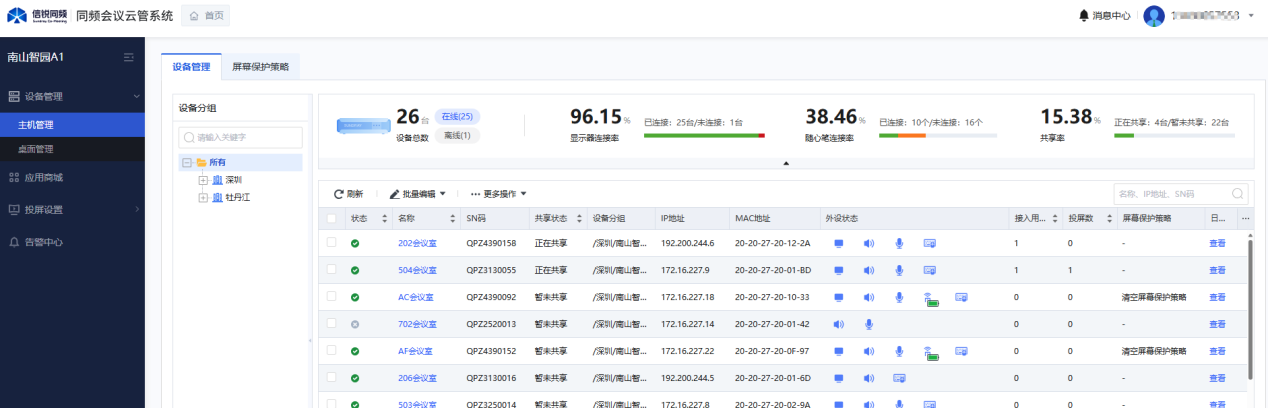Open the 消息中心 bell notification
This screenshot has height=408, width=1268.
(x=1084, y=16)
